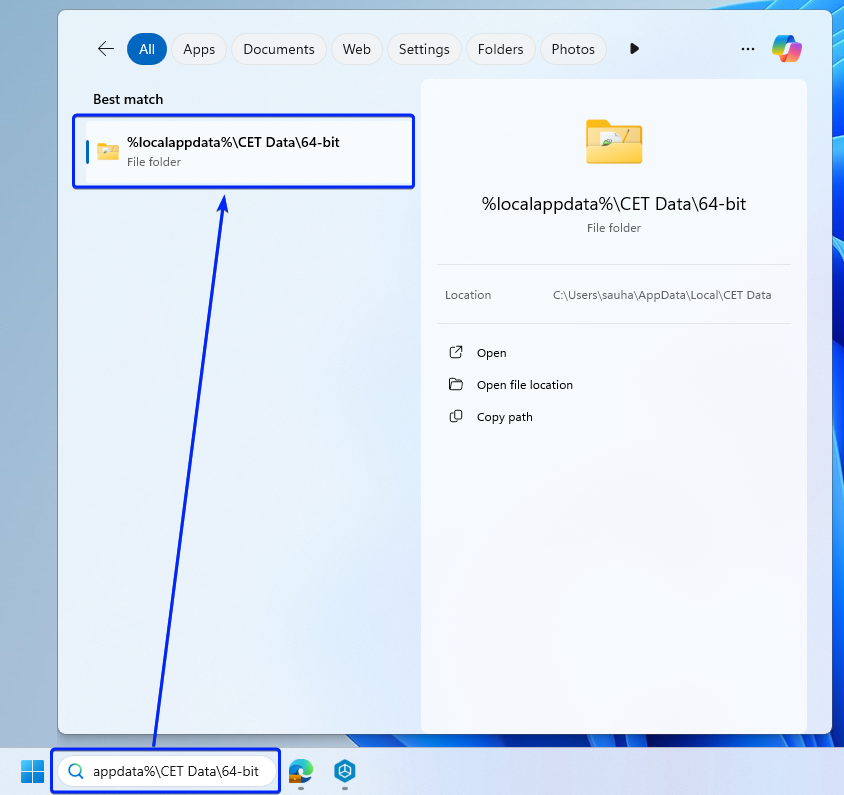Open Microsoft Edge from the taskbar
Viewport: 844px width, 795px height.
(x=301, y=771)
